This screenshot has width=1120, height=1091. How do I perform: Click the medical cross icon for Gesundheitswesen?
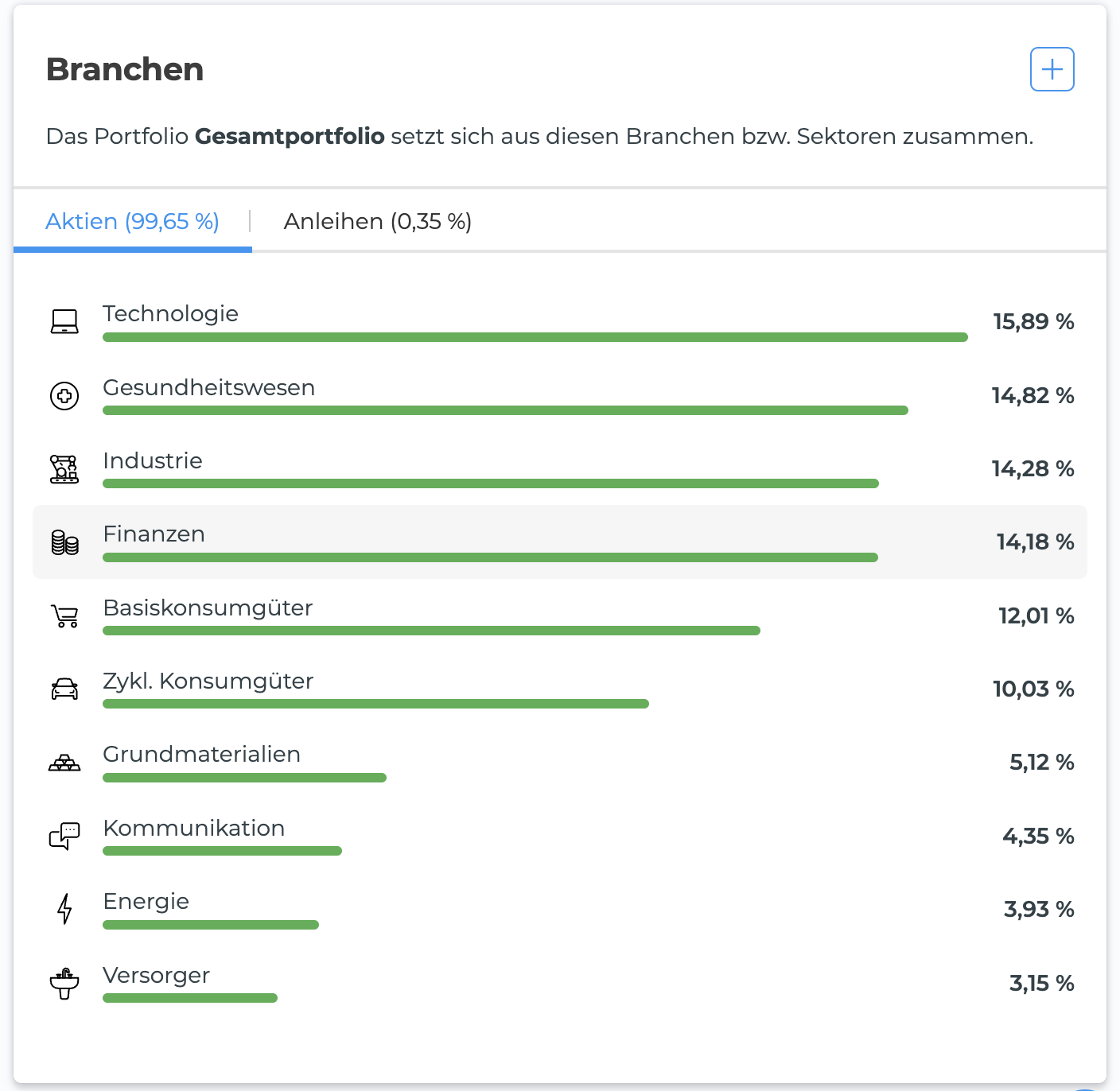click(x=64, y=395)
